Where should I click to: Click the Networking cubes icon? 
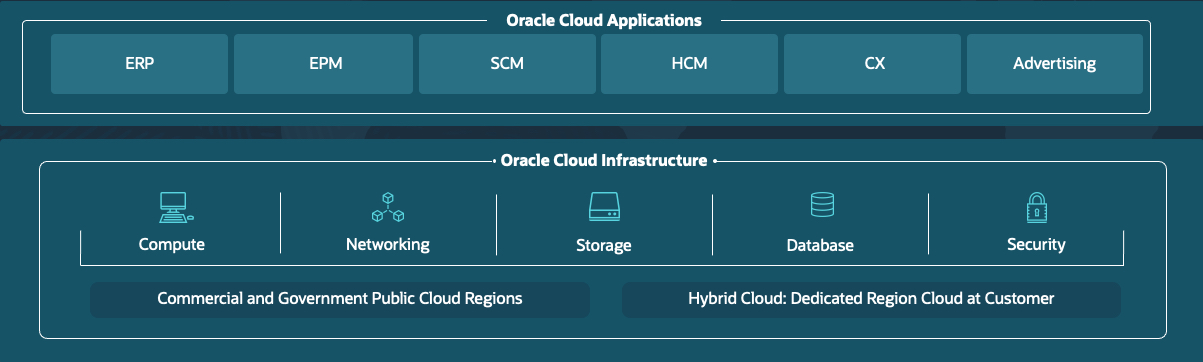(x=387, y=207)
